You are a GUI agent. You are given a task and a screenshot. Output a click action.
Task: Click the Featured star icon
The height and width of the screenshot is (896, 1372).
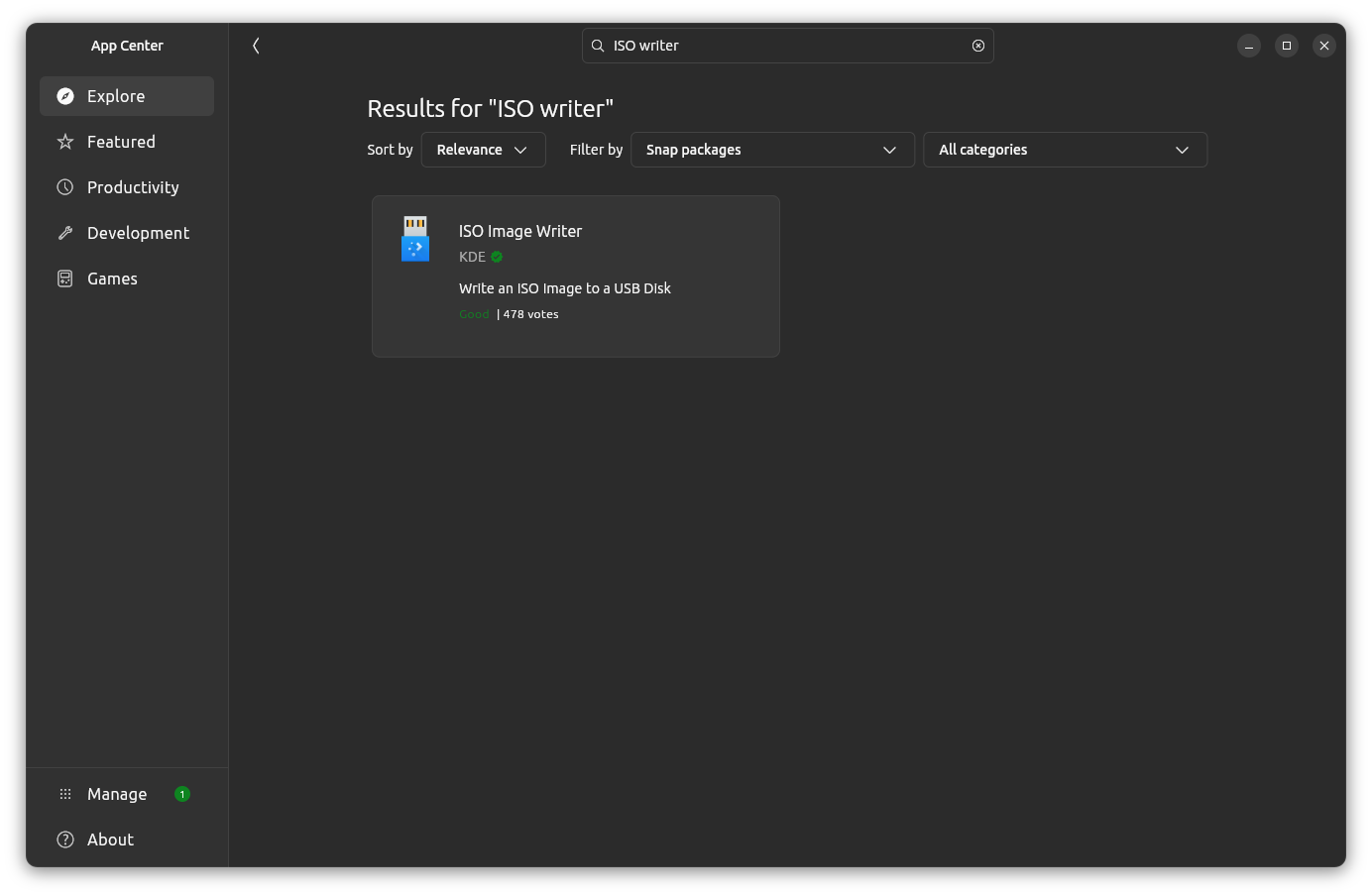click(65, 142)
